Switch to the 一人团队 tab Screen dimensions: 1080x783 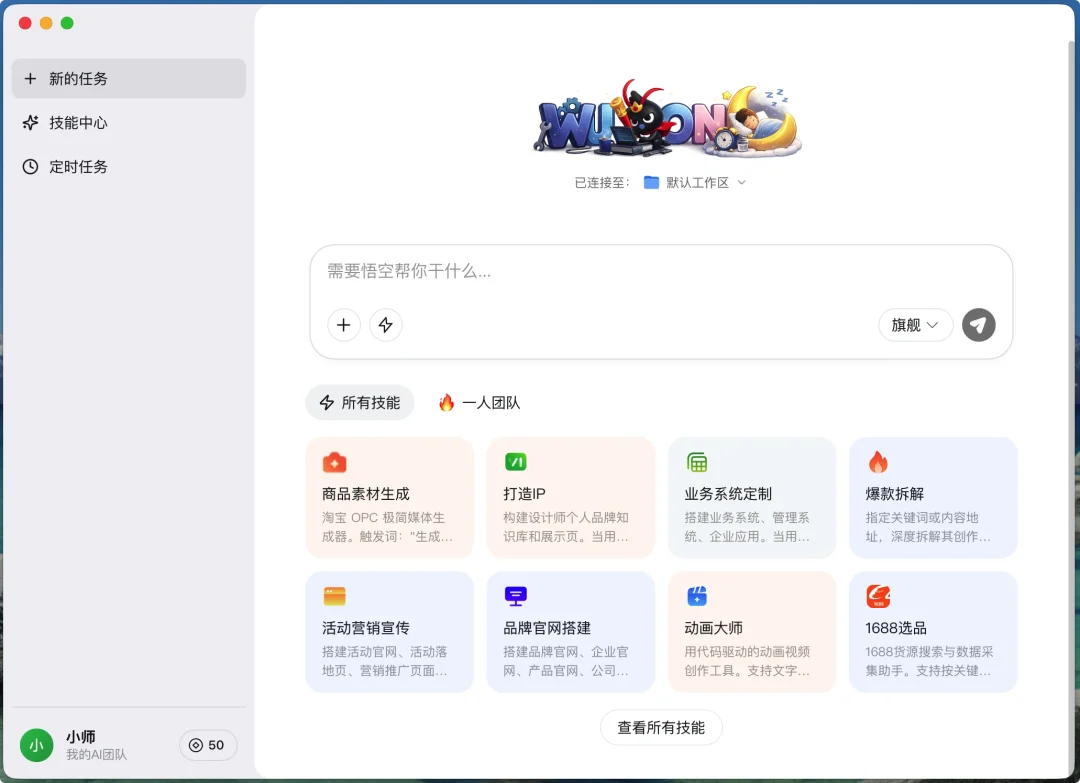coord(478,402)
